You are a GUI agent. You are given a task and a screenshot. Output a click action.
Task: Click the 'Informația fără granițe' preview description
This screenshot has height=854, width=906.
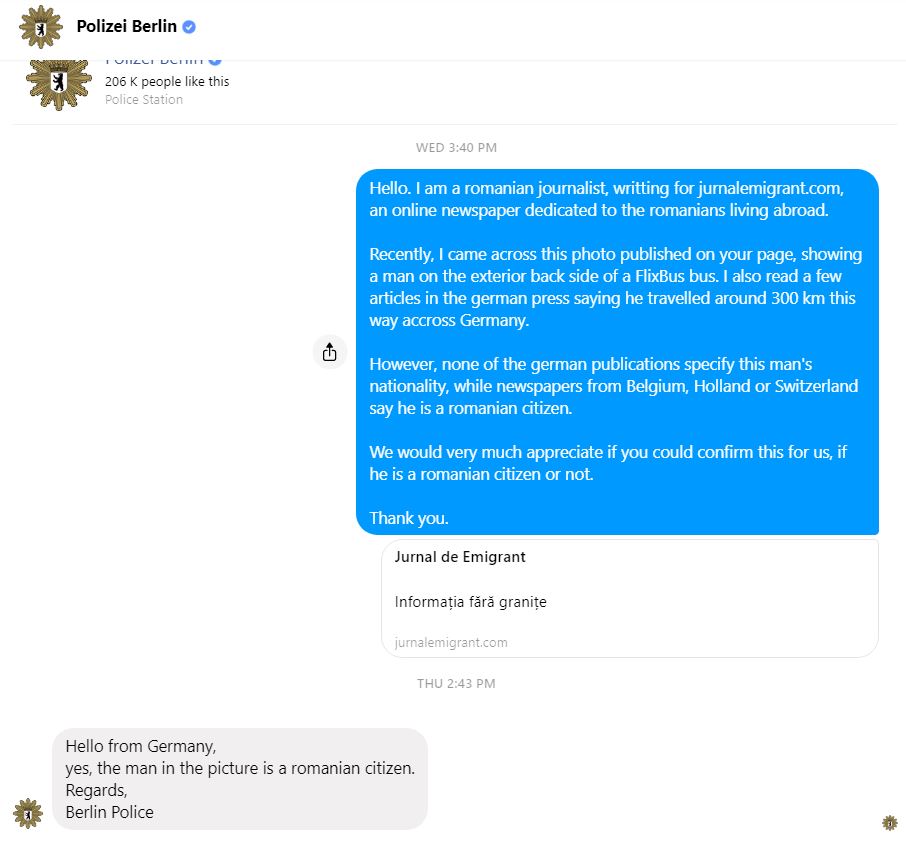pos(470,602)
